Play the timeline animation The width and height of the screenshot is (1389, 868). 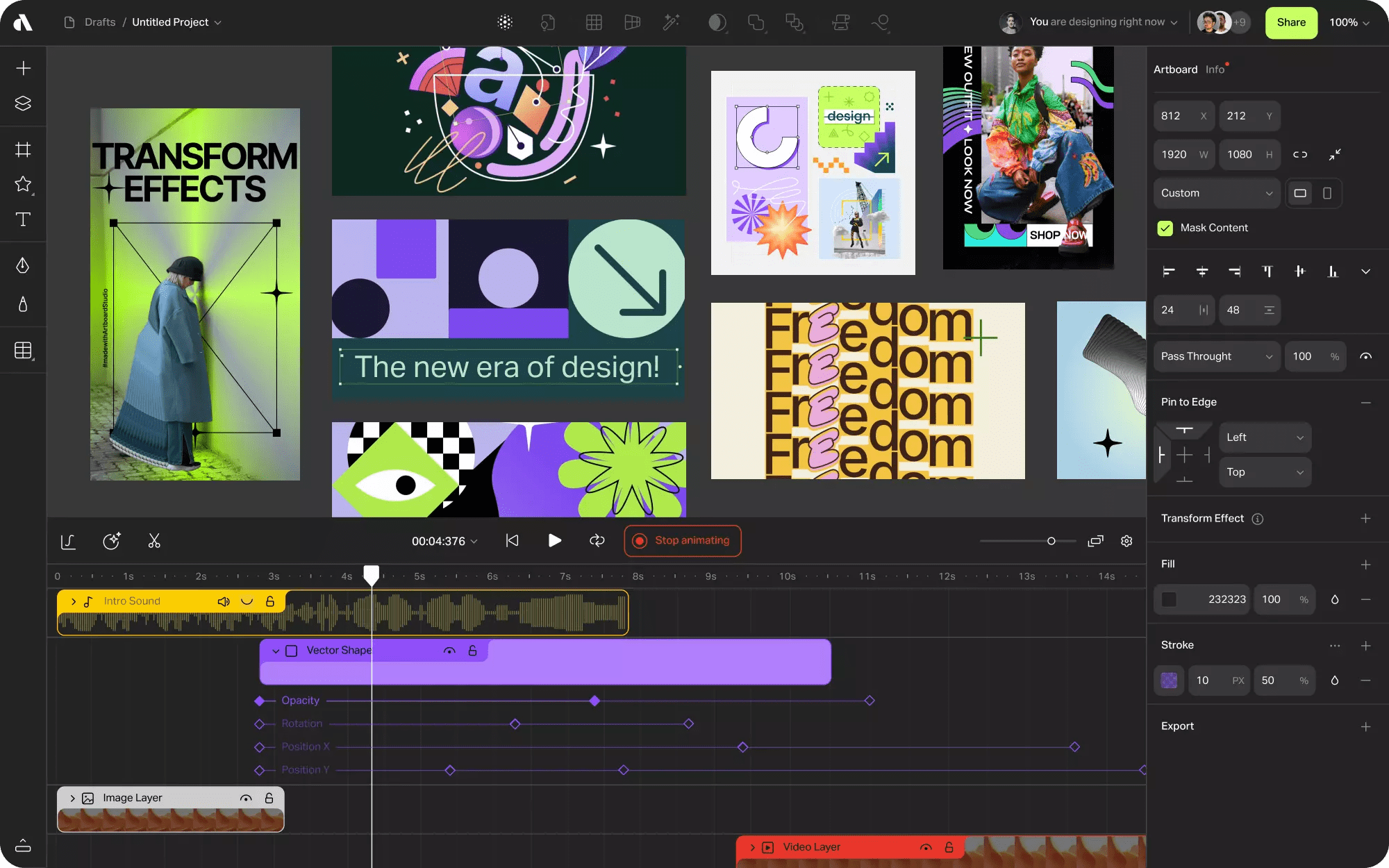coord(554,540)
